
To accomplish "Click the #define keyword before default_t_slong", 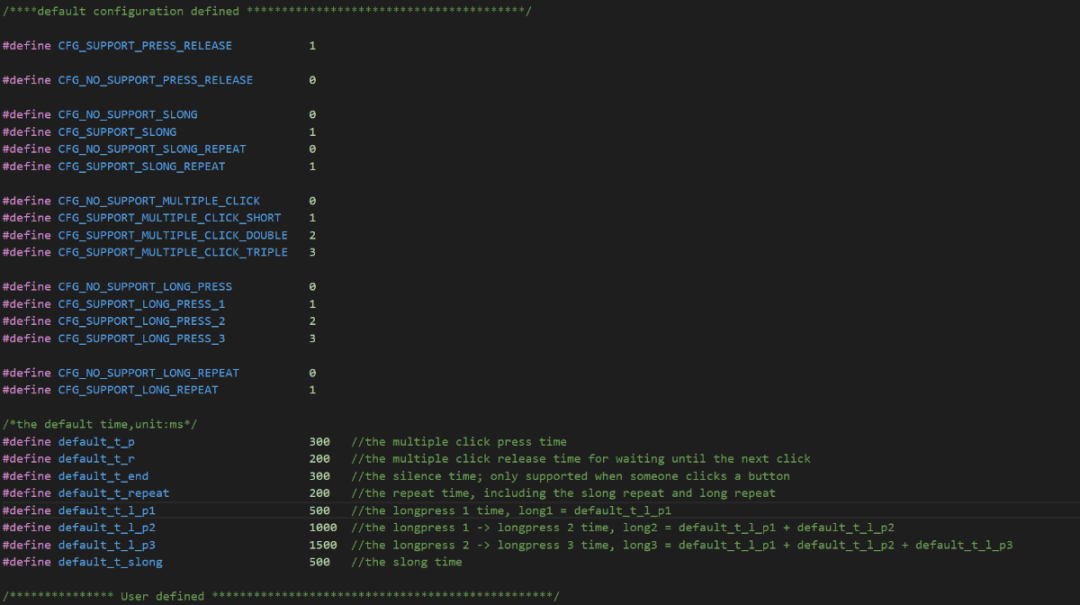I will pyautogui.click(x=26, y=562).
